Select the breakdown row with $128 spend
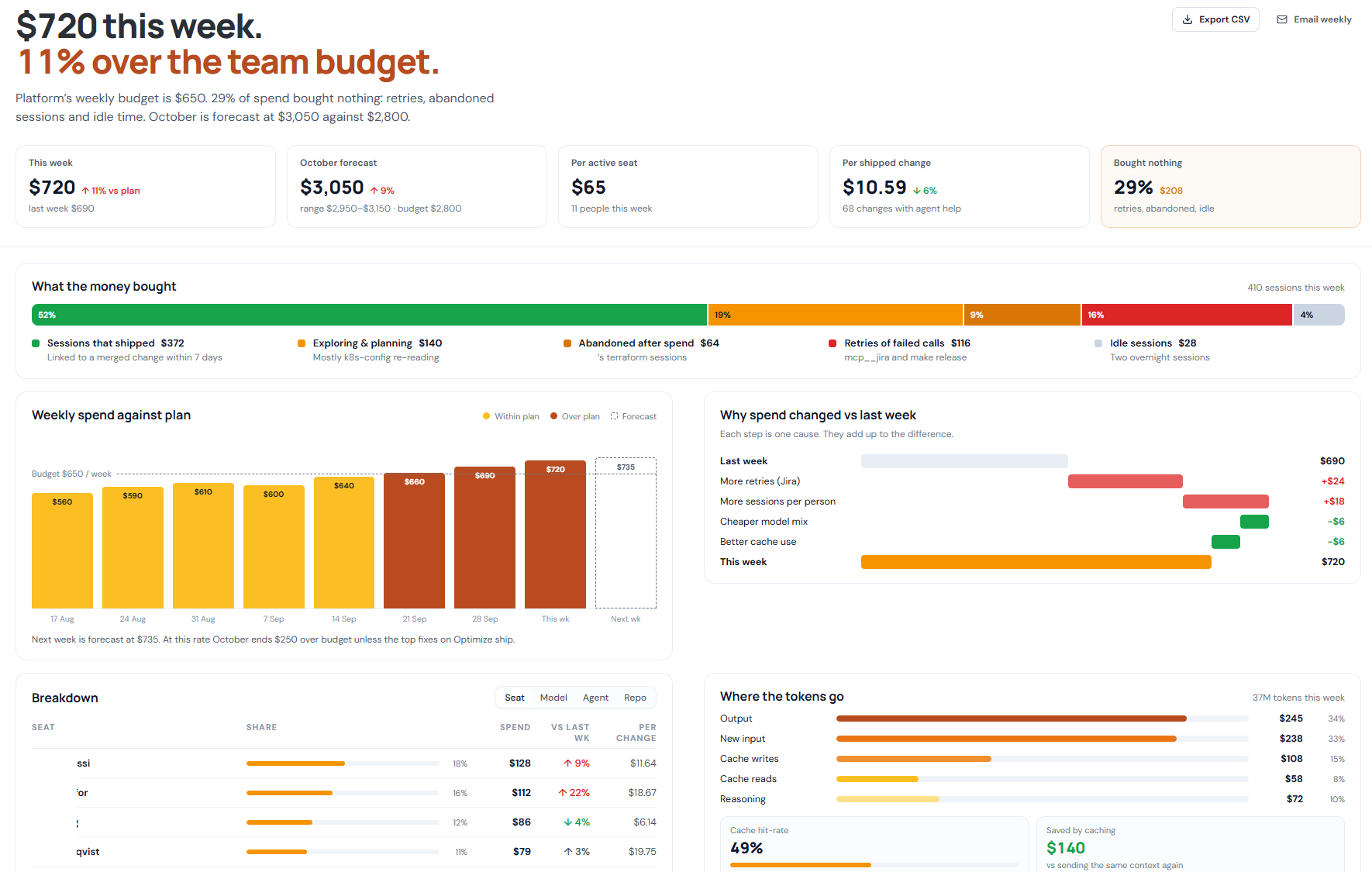Image resolution: width=1372 pixels, height=872 pixels. [x=344, y=763]
